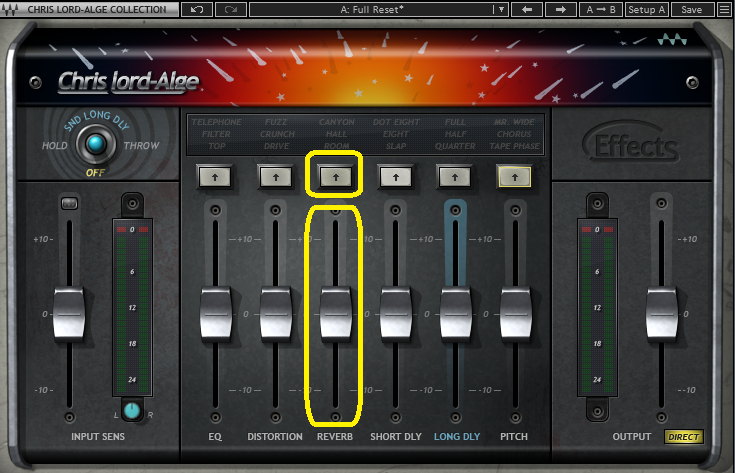Click the Setup A button
This screenshot has width=735, height=473.
coord(647,9)
